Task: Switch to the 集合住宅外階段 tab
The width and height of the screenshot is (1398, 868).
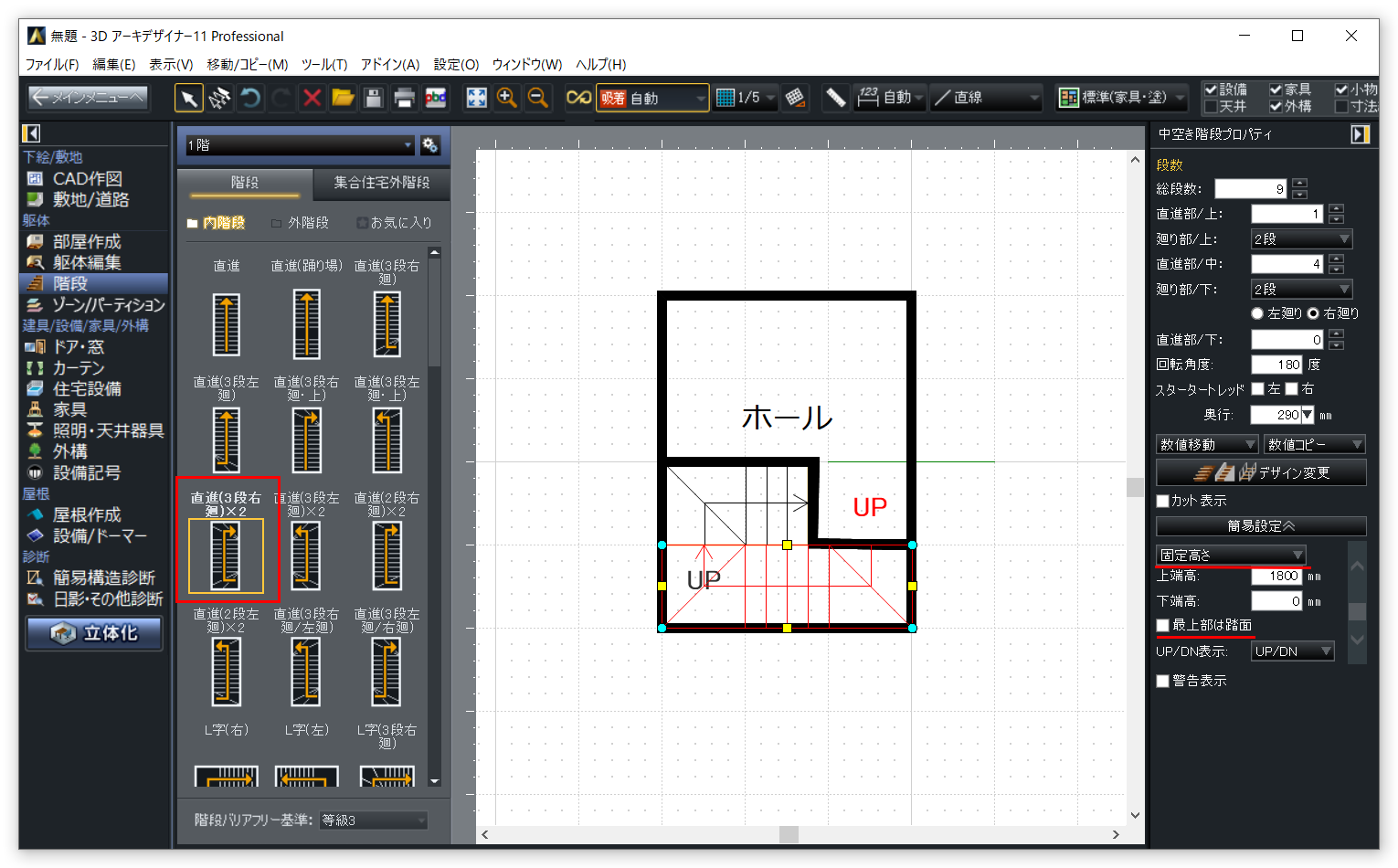Action: pos(381,183)
